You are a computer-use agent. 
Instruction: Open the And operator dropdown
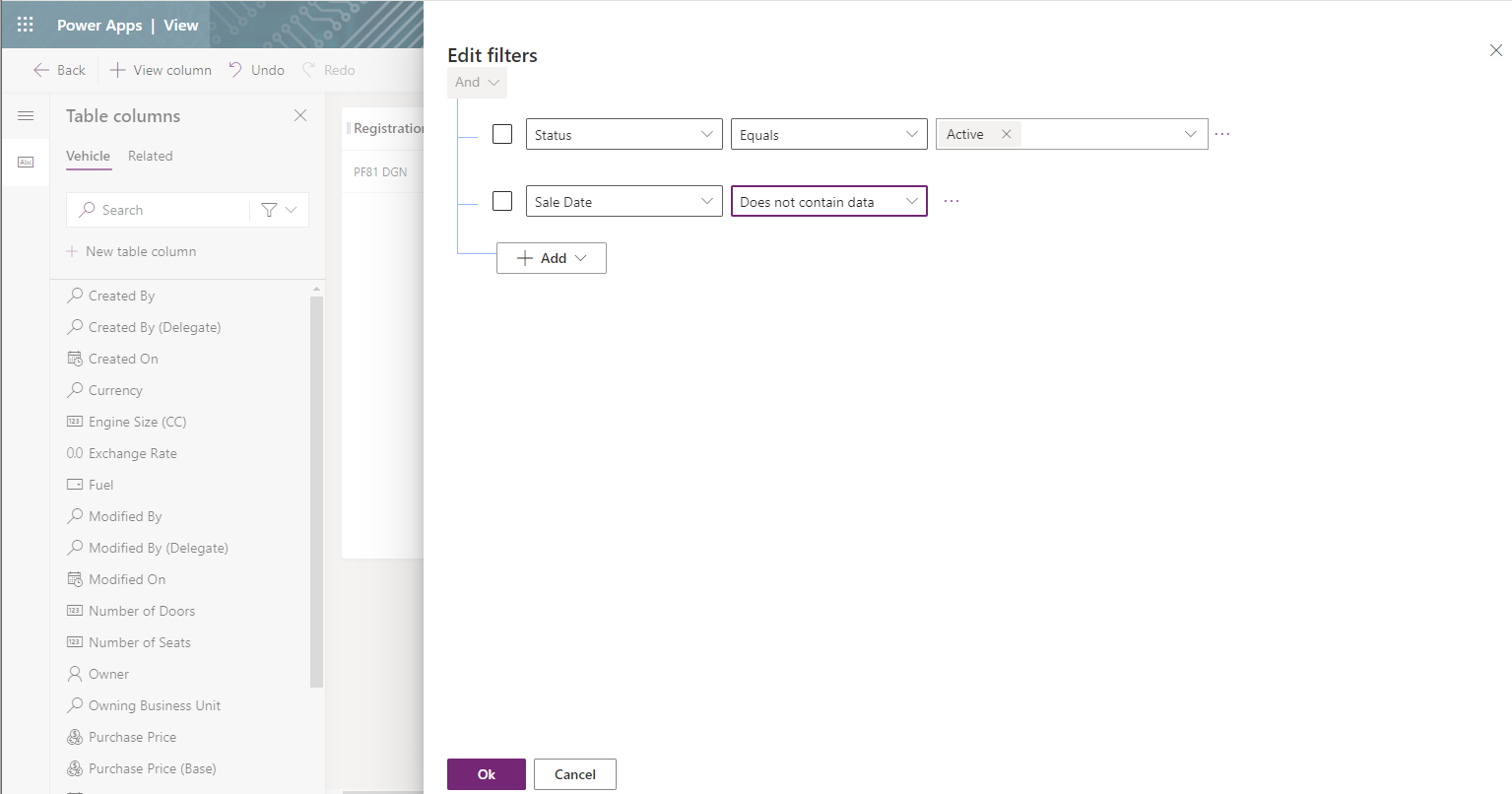tap(477, 82)
